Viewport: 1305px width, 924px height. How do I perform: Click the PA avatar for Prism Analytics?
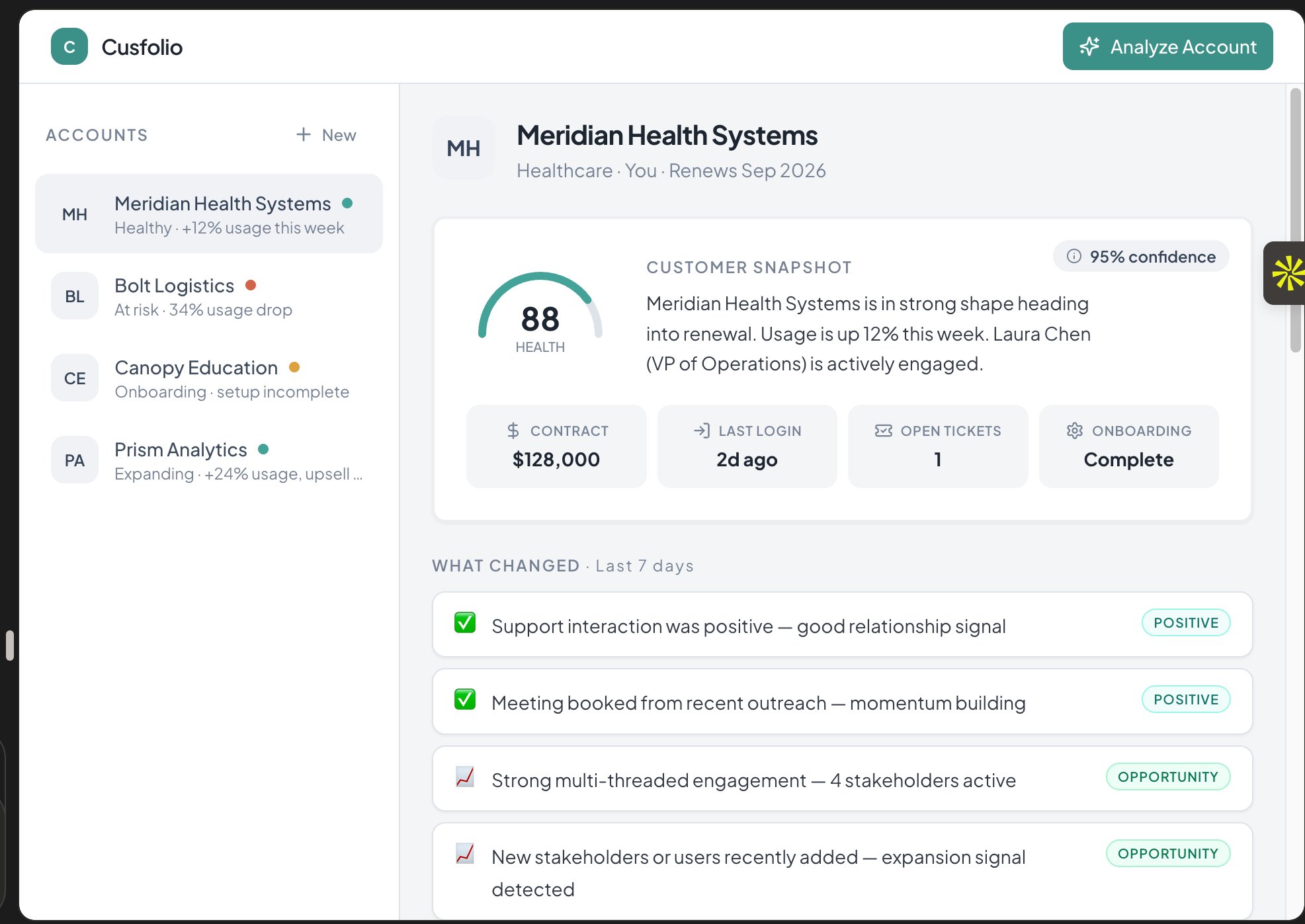coord(75,460)
